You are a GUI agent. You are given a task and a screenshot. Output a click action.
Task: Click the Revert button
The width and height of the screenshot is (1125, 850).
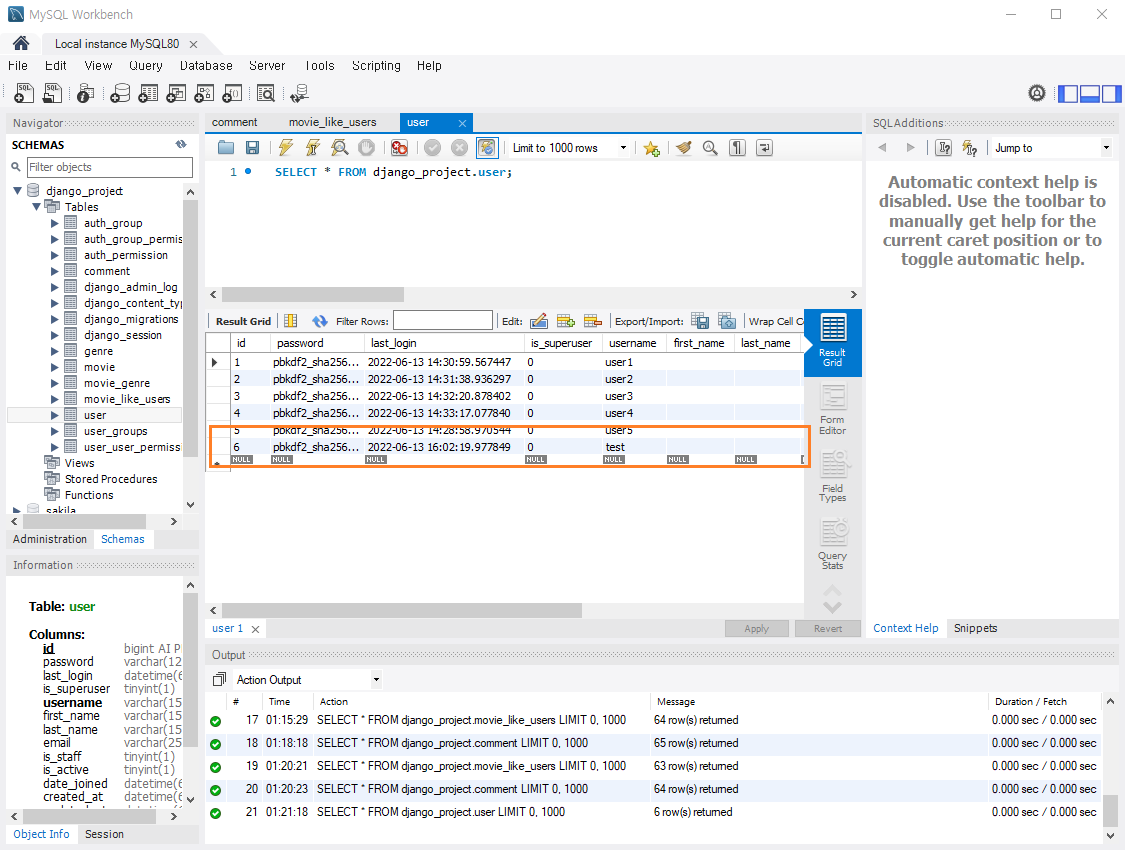coord(828,628)
